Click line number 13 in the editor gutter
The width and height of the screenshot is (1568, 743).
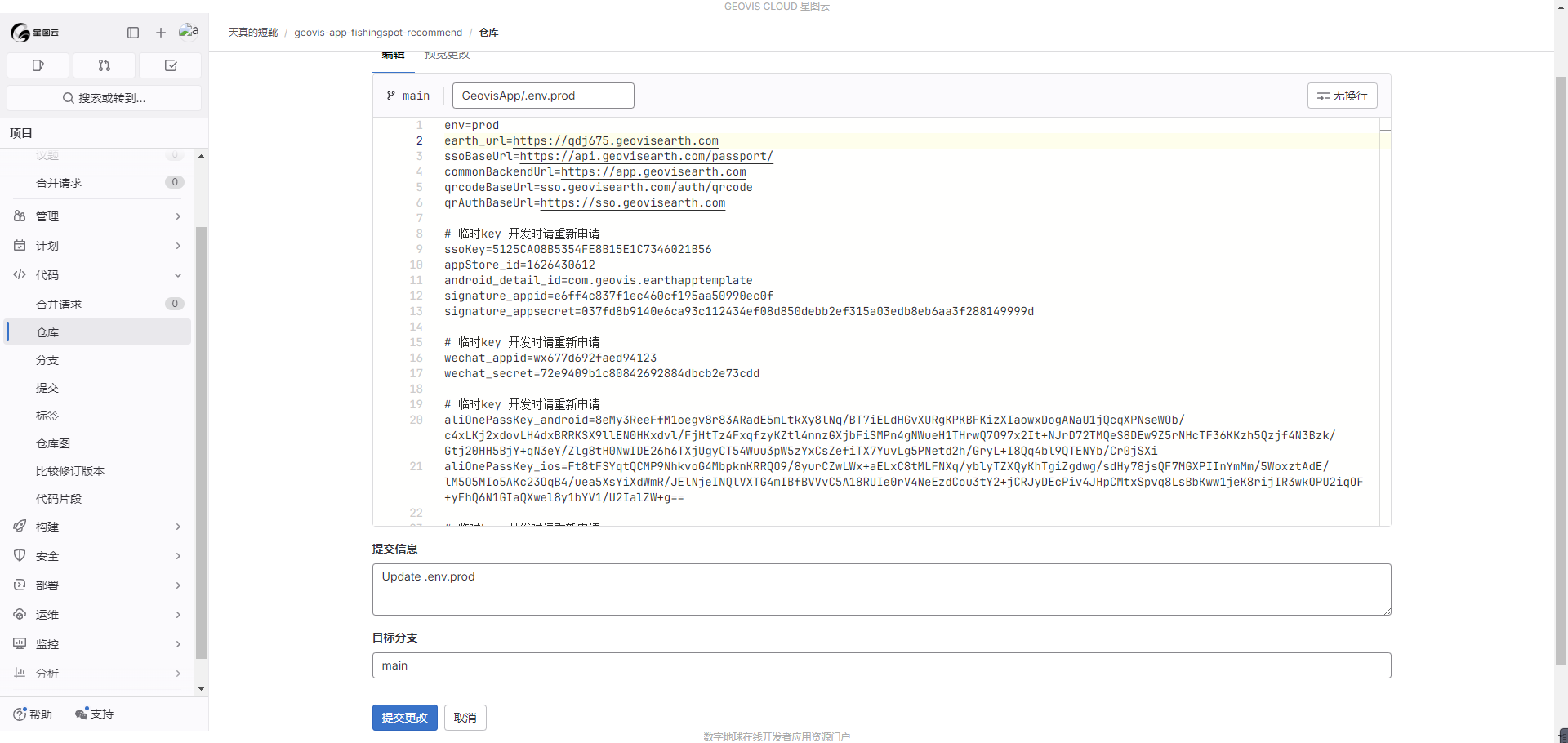pyautogui.click(x=416, y=312)
